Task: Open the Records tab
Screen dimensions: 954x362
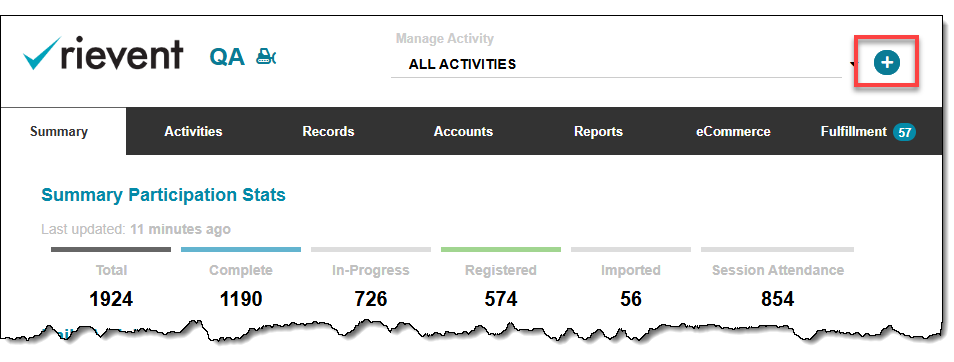Action: tap(329, 131)
